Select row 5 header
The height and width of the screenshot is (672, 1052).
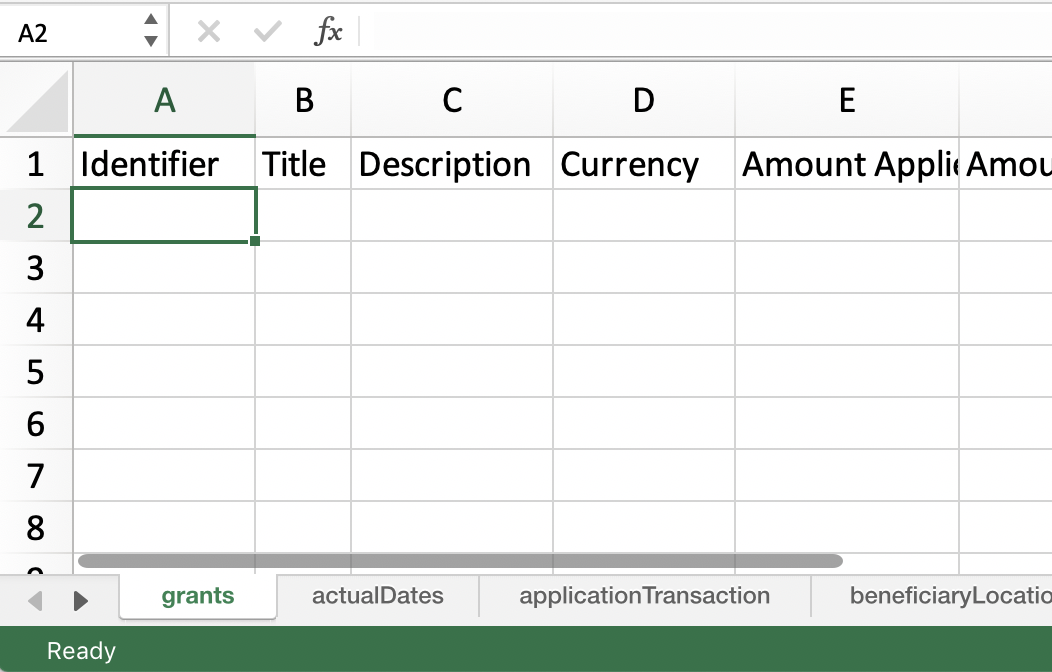36,372
